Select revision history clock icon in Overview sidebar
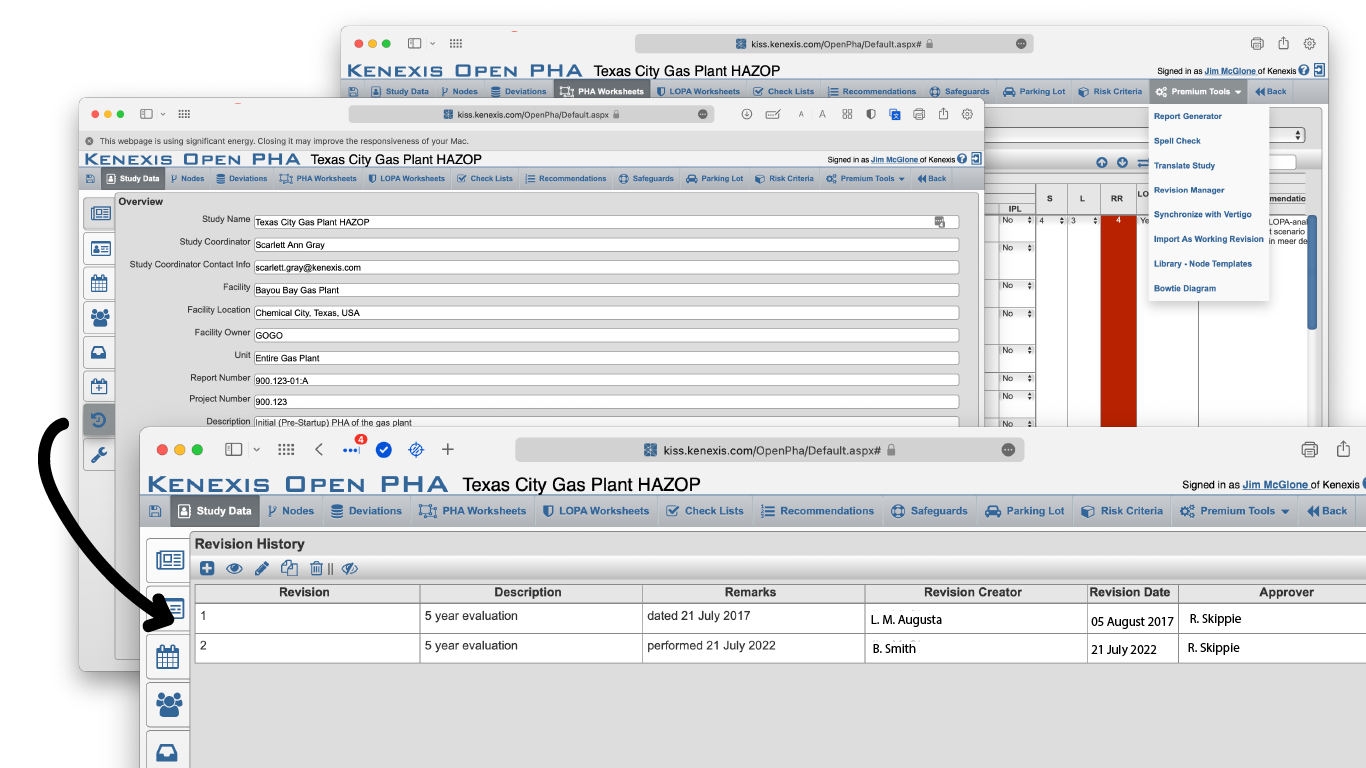The width and height of the screenshot is (1366, 768). [99, 420]
